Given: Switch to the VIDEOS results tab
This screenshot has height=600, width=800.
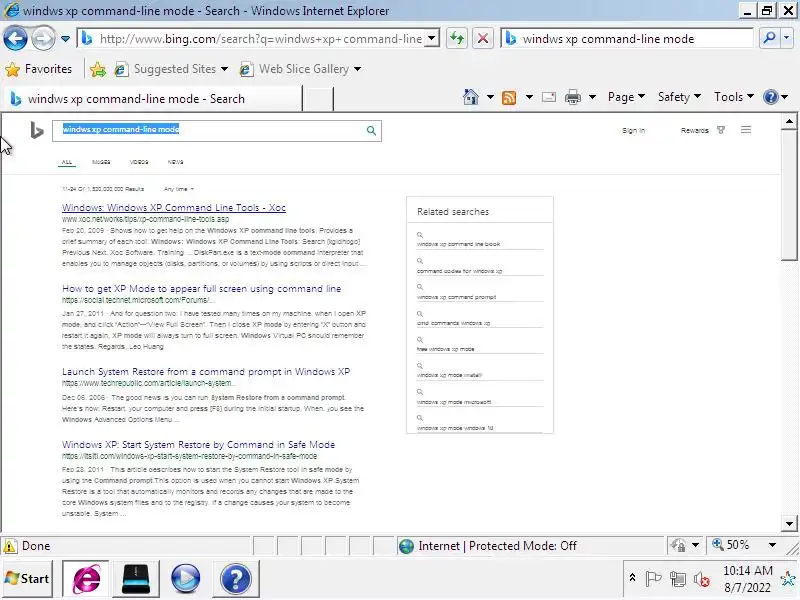Looking at the screenshot, I should click(x=139, y=162).
